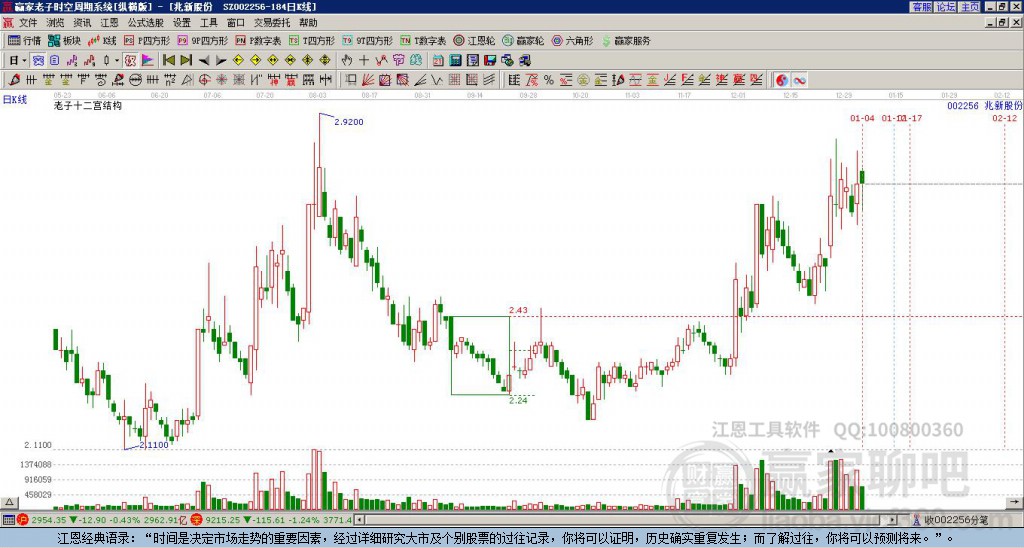
Task: Open the 交易委托 menu
Action: click(x=272, y=23)
